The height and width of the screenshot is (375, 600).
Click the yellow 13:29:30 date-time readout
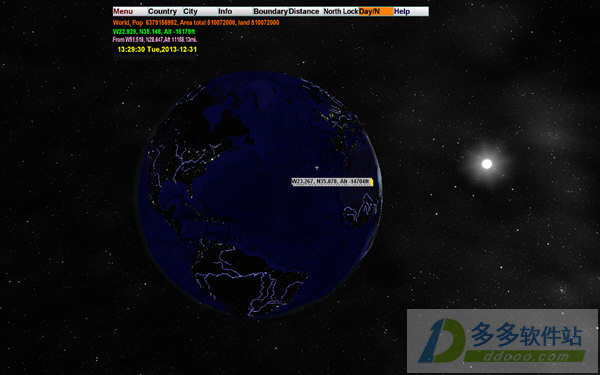click(157, 49)
